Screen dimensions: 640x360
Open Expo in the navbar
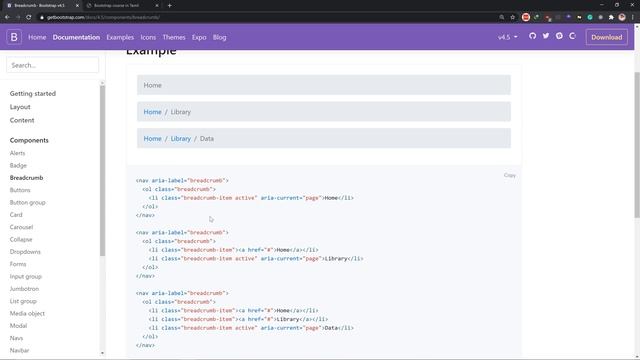point(199,37)
